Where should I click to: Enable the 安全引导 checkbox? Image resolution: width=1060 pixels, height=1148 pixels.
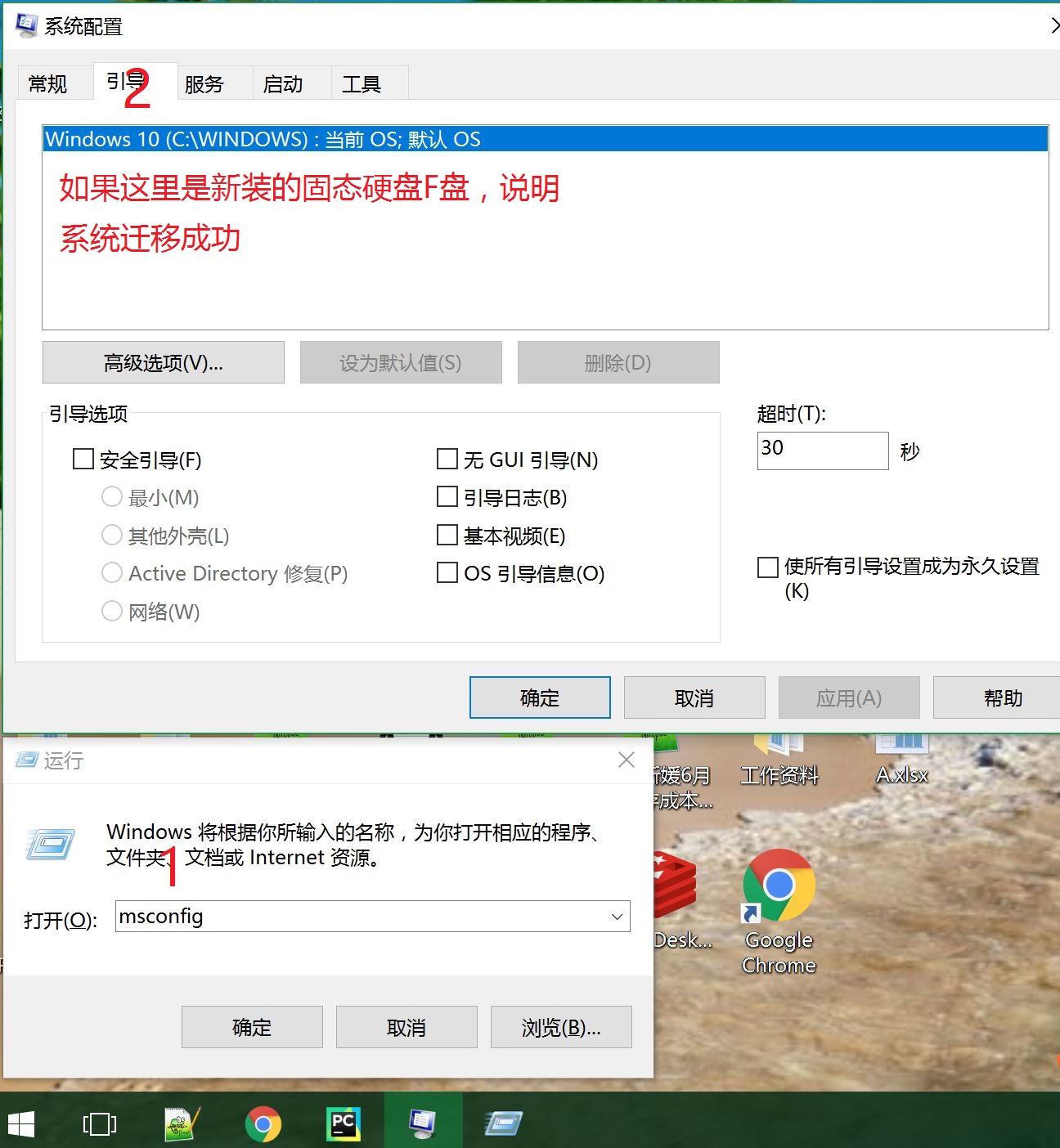tap(83, 459)
